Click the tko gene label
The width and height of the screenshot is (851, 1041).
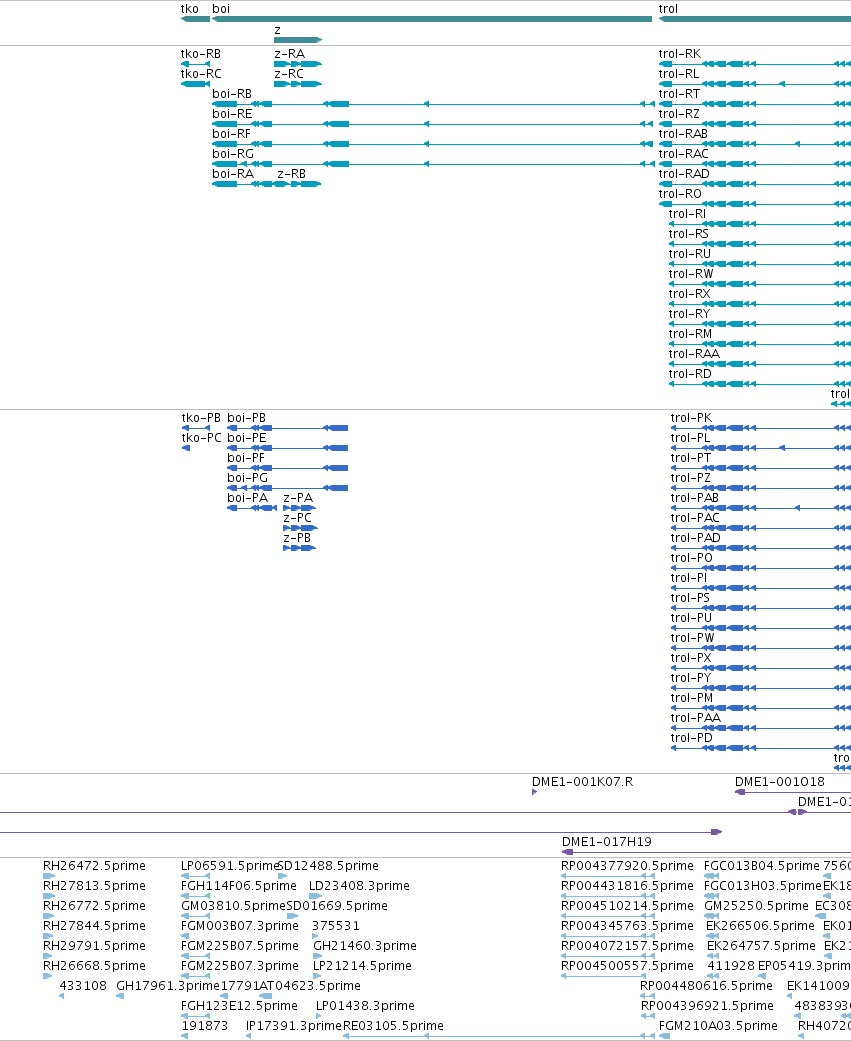[189, 9]
